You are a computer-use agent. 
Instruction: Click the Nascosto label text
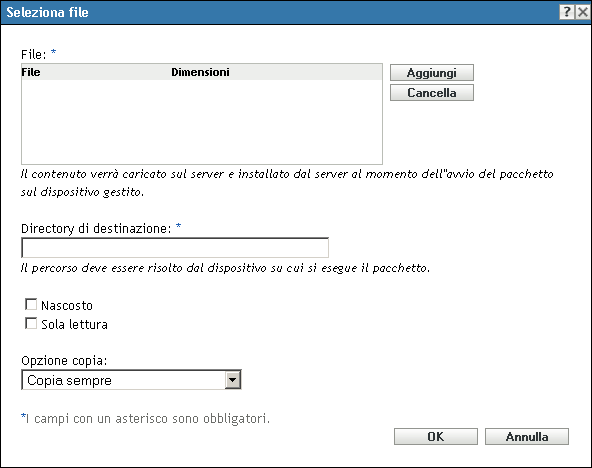tap(67, 305)
